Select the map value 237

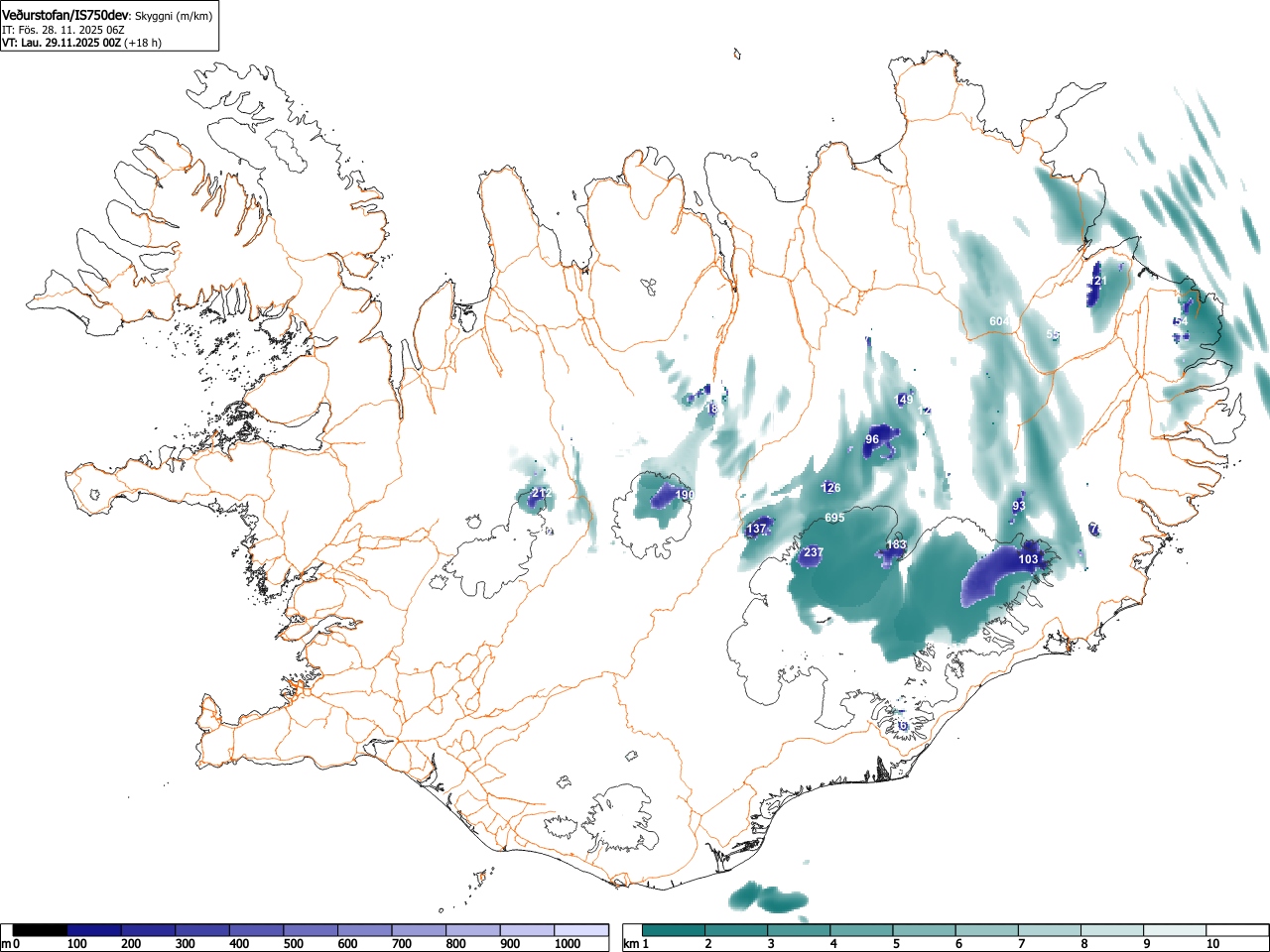pyautogui.click(x=814, y=552)
